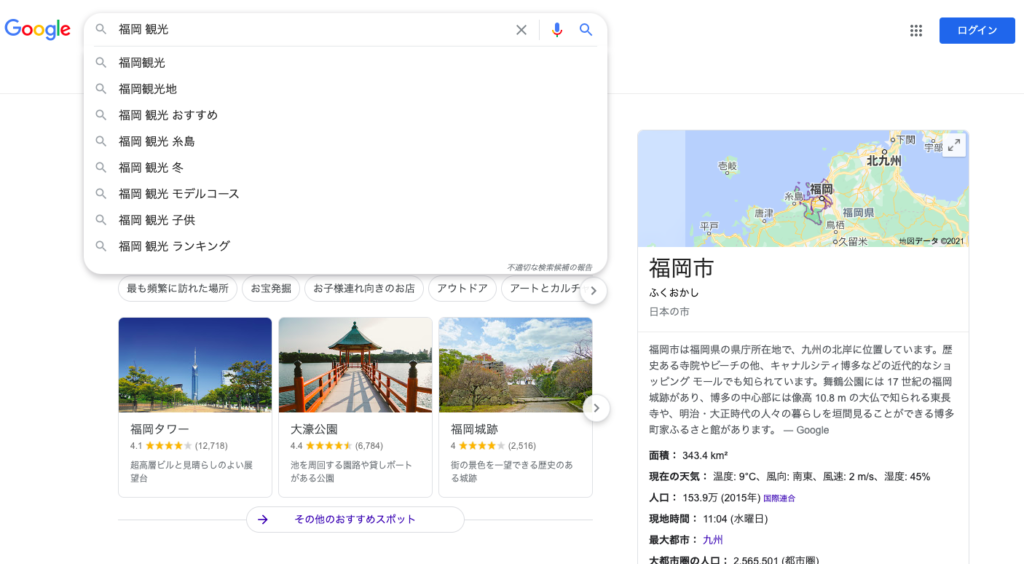Click the 現地時間 11:04 text

coord(709,519)
